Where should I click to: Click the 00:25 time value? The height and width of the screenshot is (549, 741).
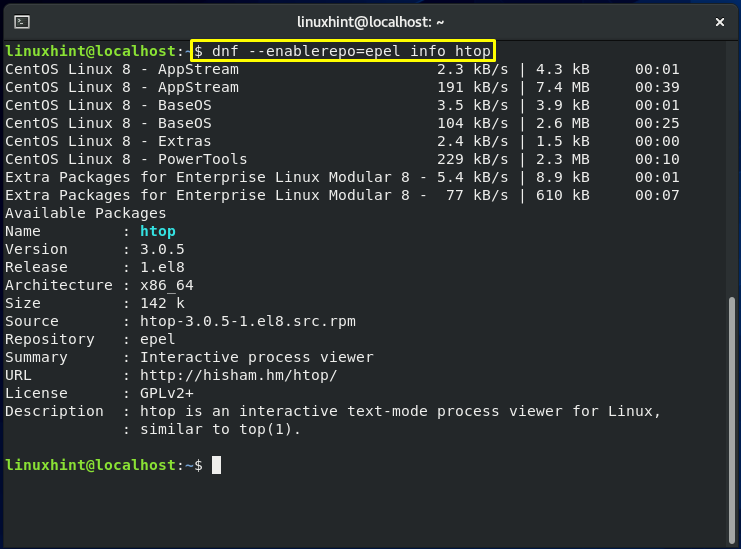[657, 123]
